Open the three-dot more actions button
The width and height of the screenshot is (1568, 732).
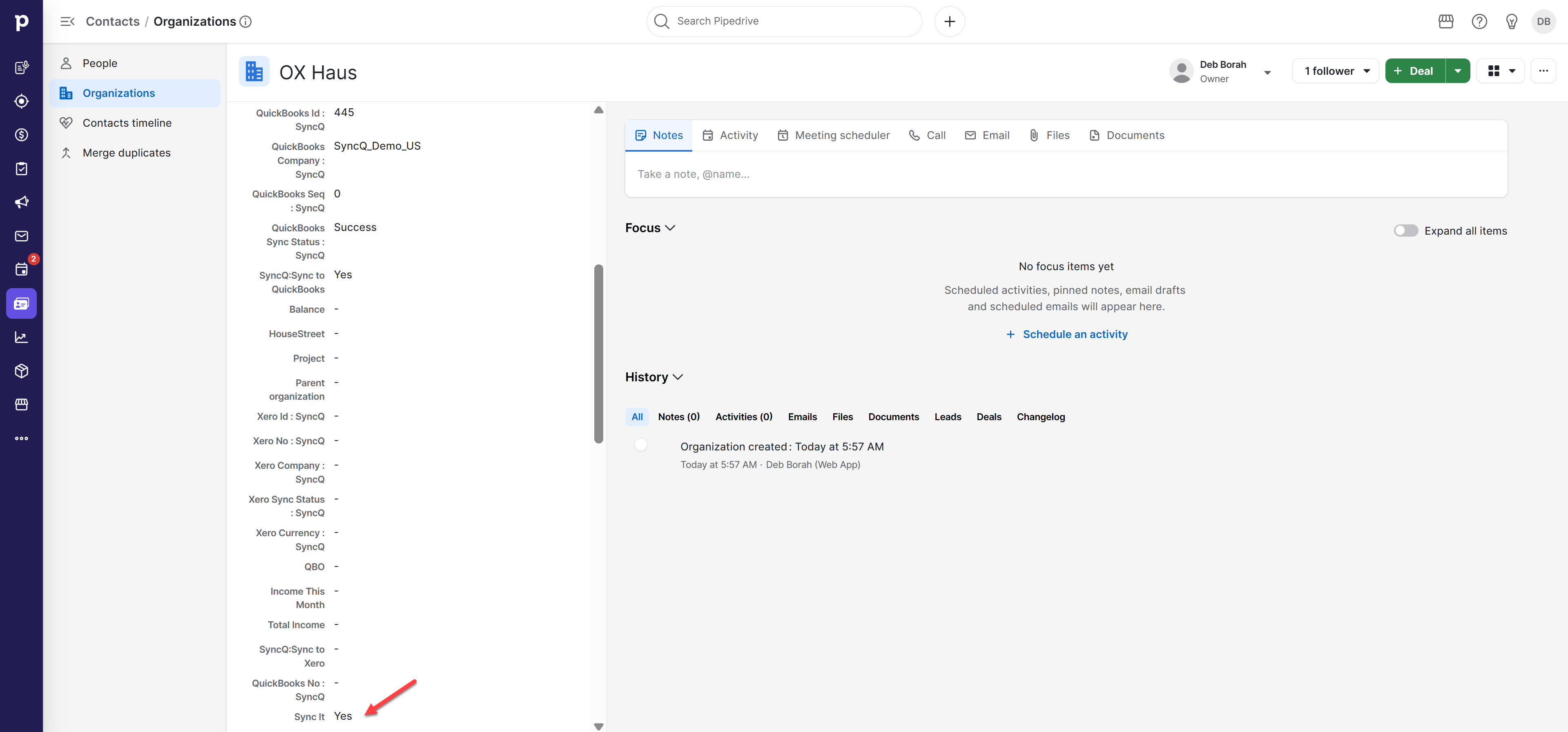click(1543, 71)
